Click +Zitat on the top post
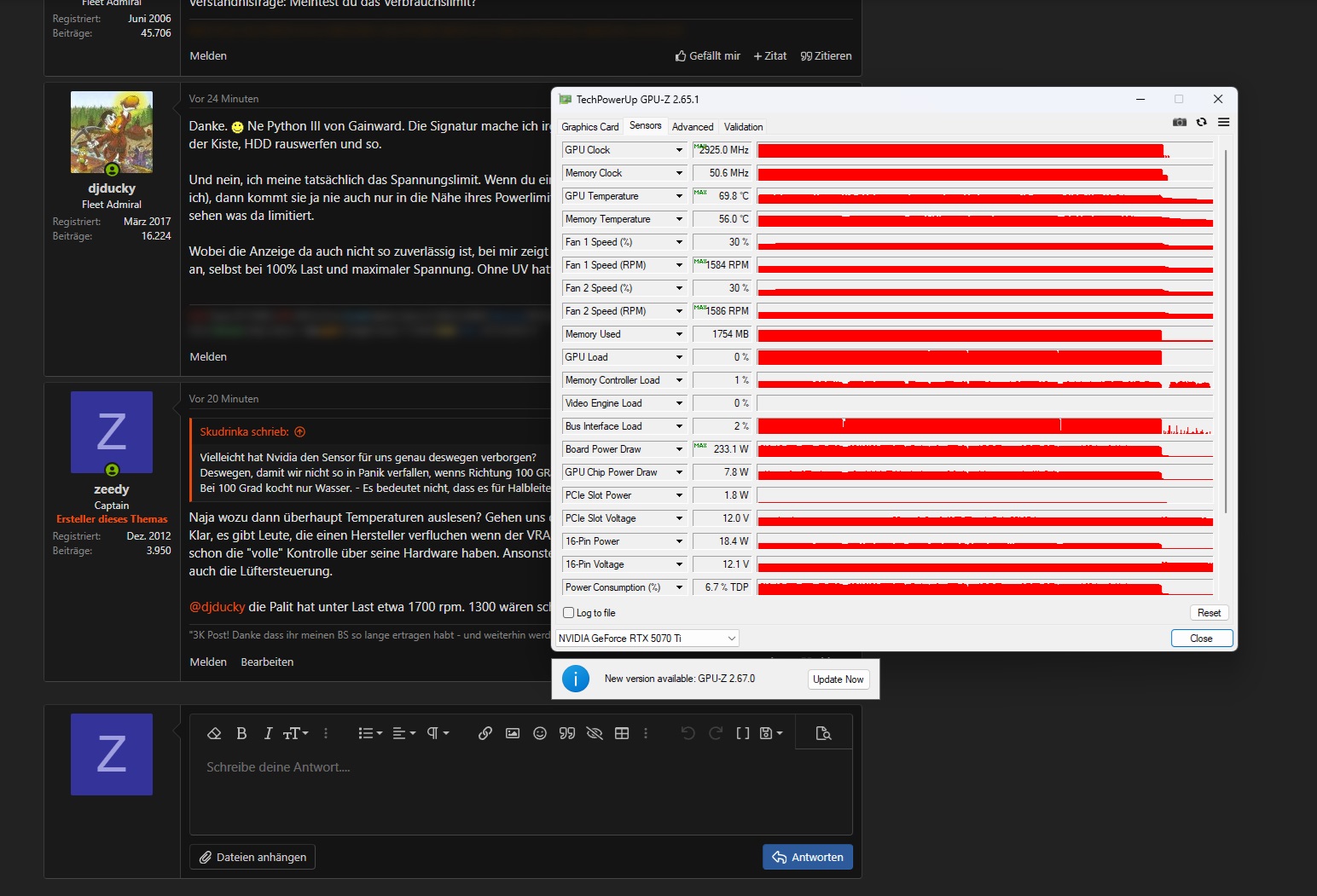1317x896 pixels. pos(769,55)
